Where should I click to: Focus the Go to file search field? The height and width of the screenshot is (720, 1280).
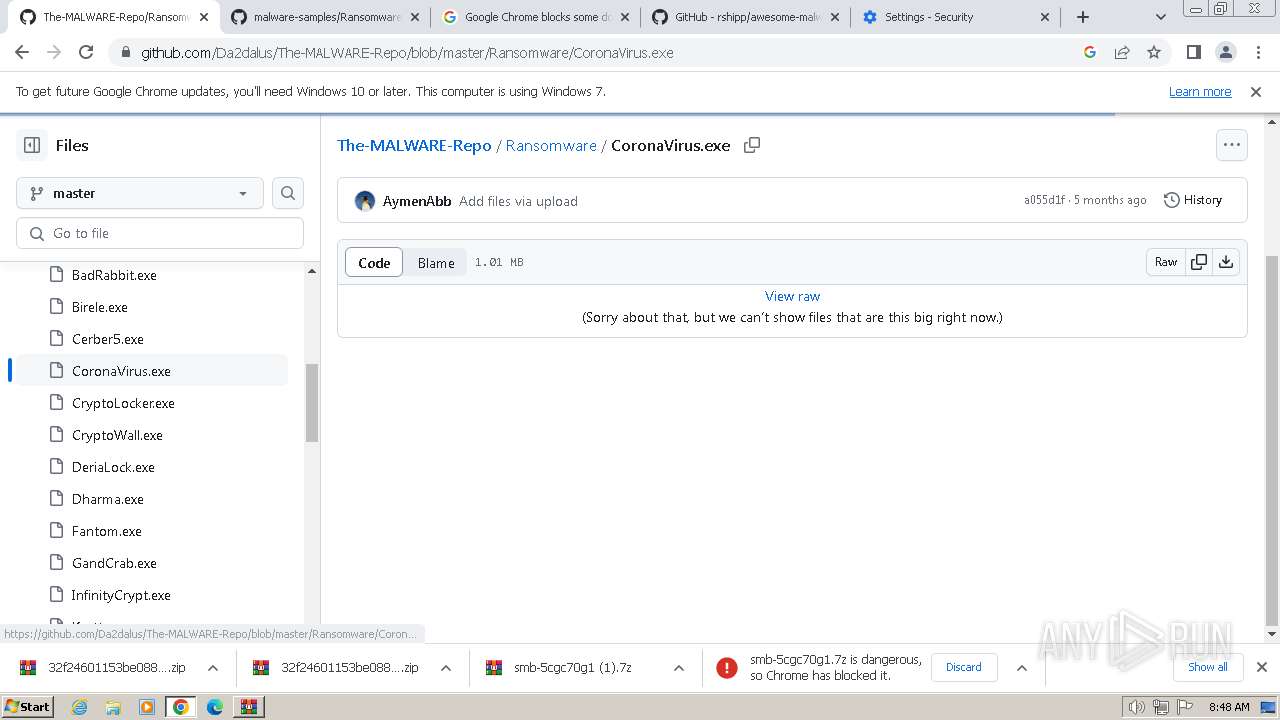tap(160, 233)
